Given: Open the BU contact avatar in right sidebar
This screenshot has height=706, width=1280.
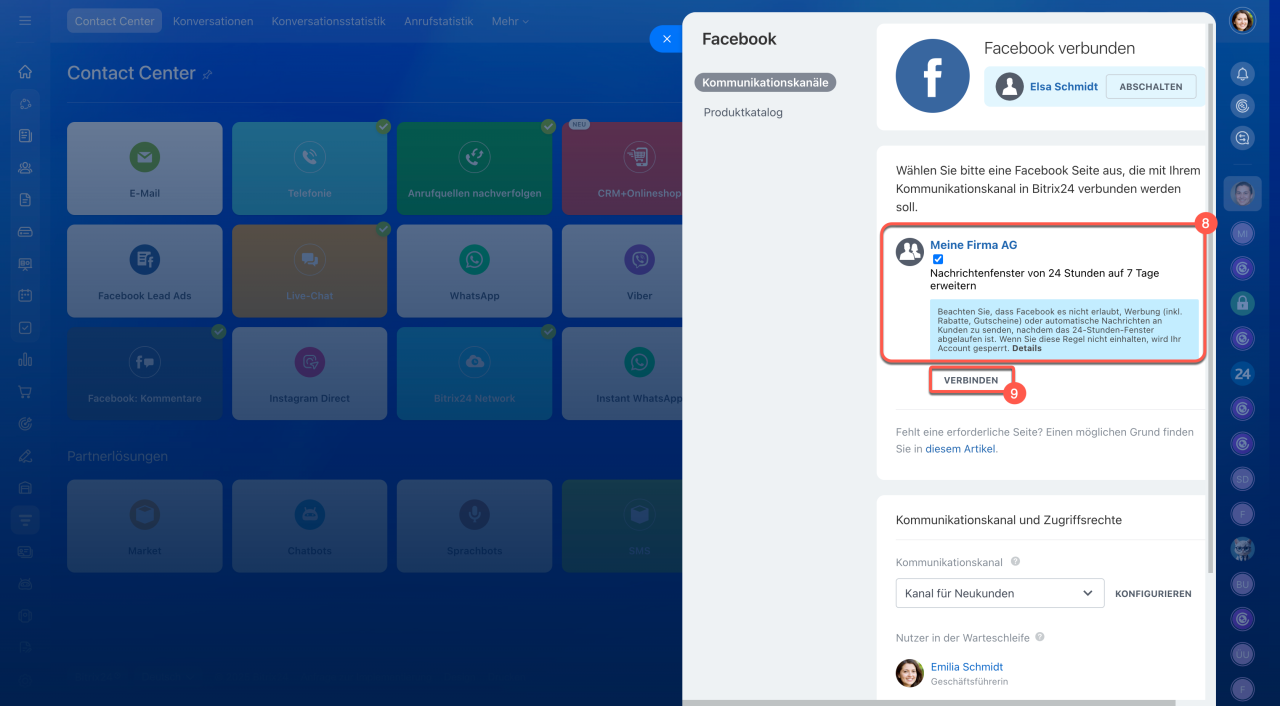Looking at the screenshot, I should point(1242,583).
